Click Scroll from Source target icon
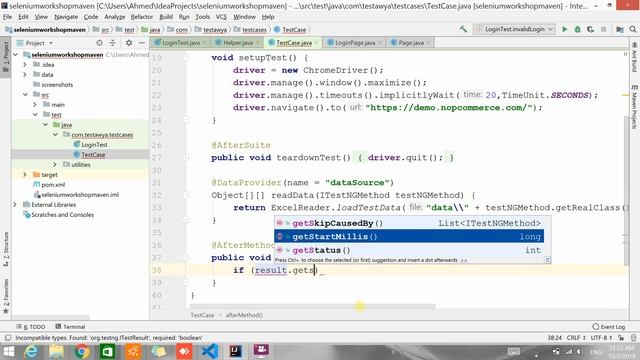This screenshot has width=640, height=360. point(99,43)
